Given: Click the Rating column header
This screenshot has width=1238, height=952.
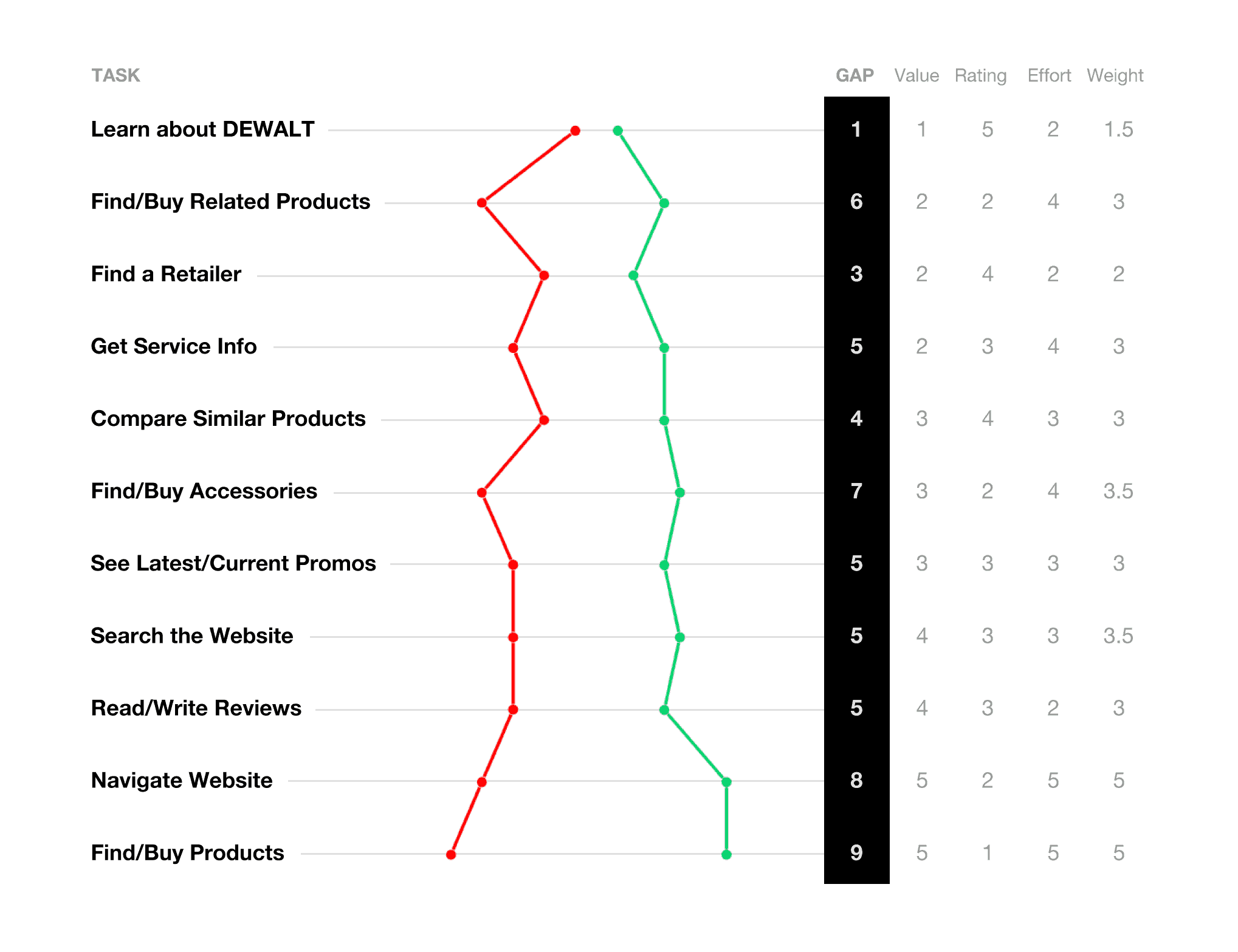Looking at the screenshot, I should pos(980,75).
